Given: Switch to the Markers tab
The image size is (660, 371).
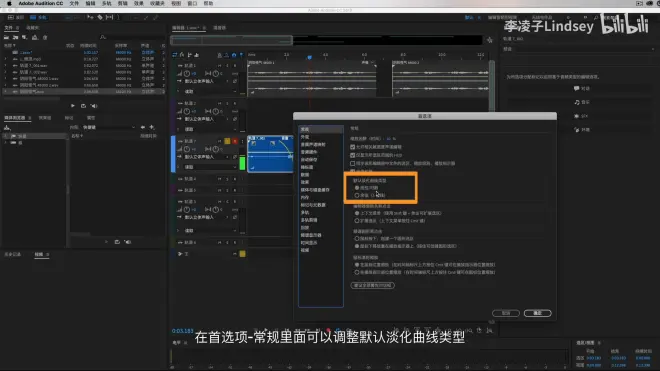Looking at the screenshot, I should pos(69,118).
